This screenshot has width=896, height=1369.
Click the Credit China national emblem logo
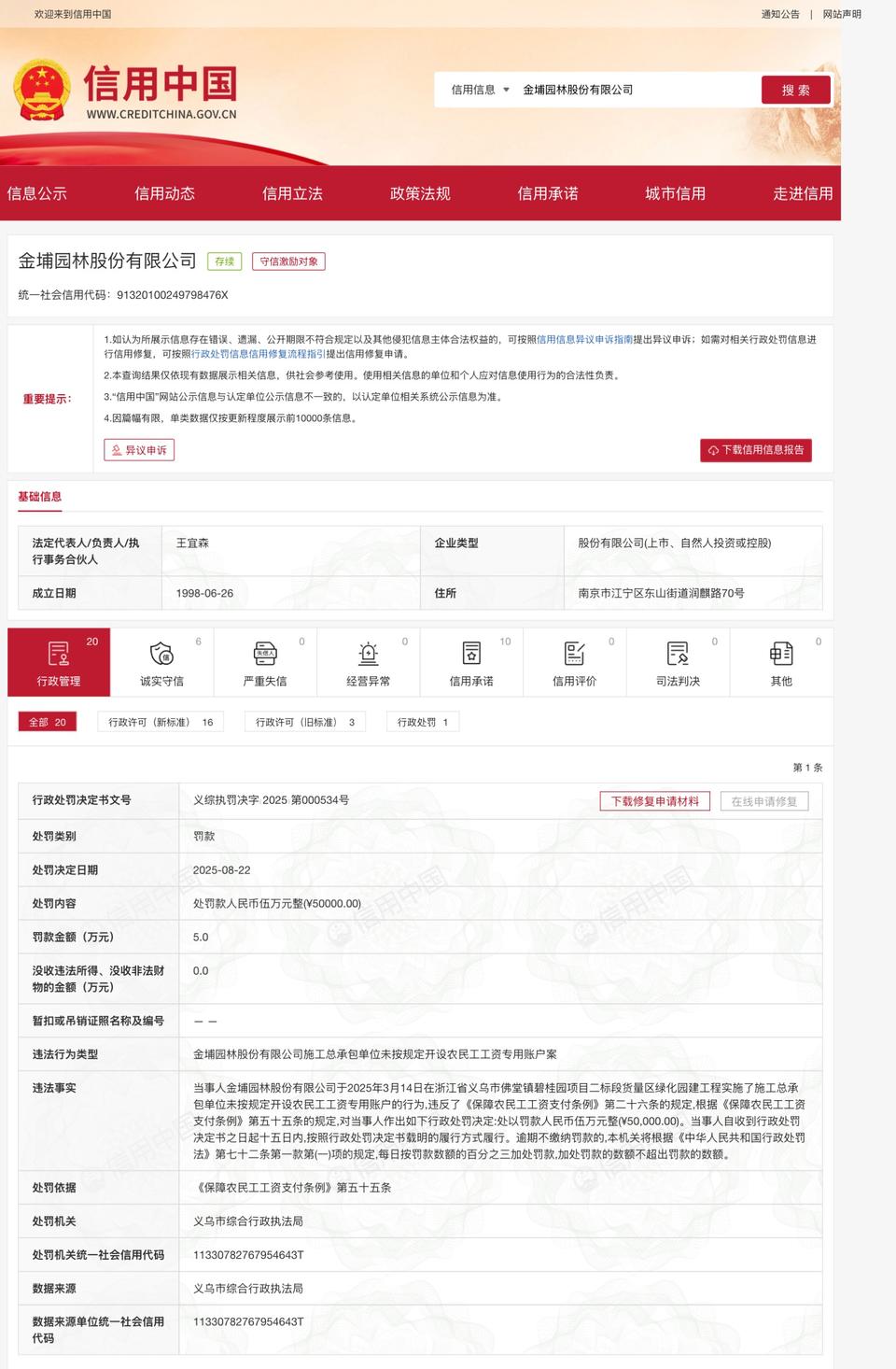[42, 90]
